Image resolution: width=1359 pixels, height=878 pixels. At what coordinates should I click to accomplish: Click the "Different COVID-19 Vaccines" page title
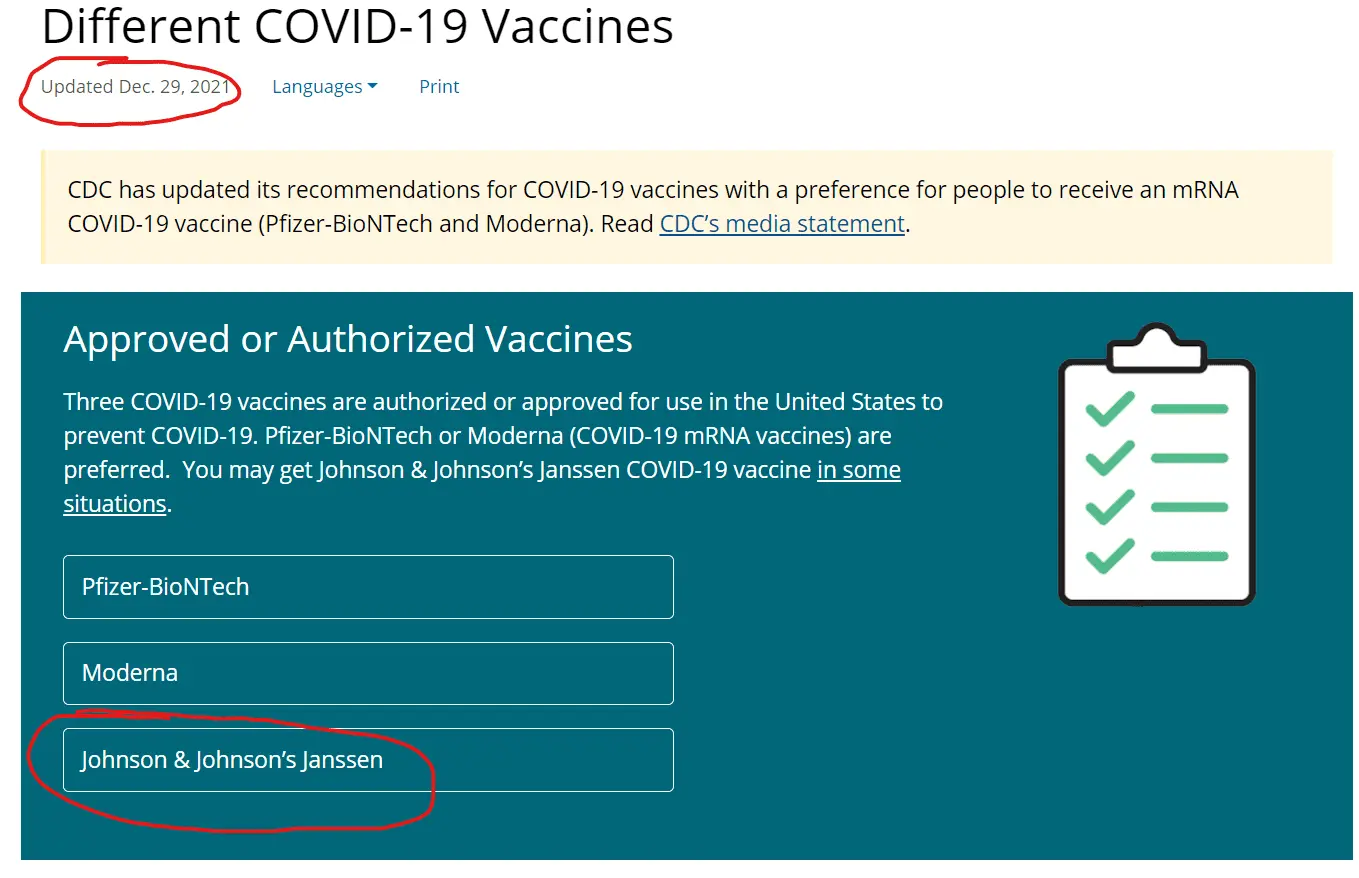[x=357, y=27]
